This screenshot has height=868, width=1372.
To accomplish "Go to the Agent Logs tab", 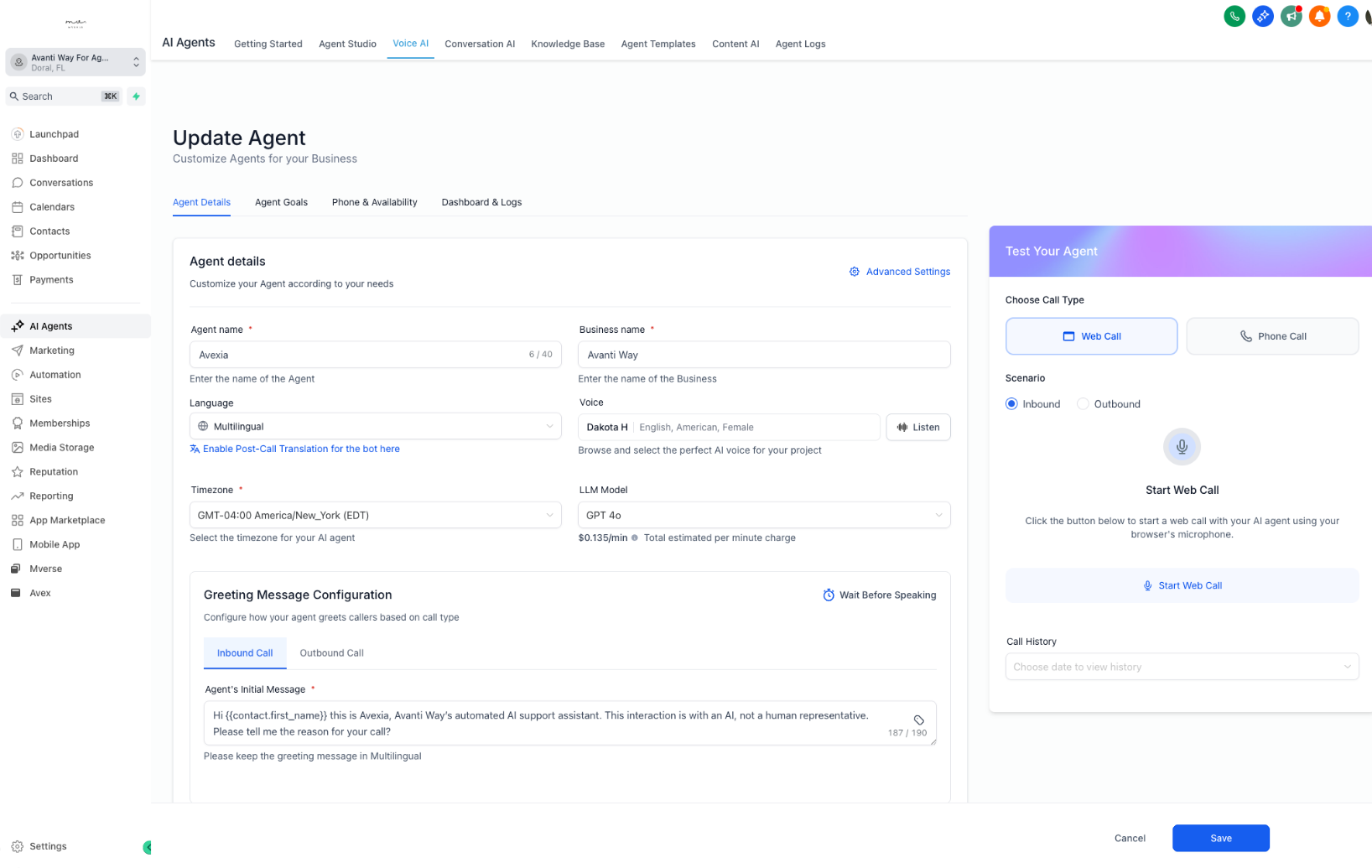I will coord(800,44).
